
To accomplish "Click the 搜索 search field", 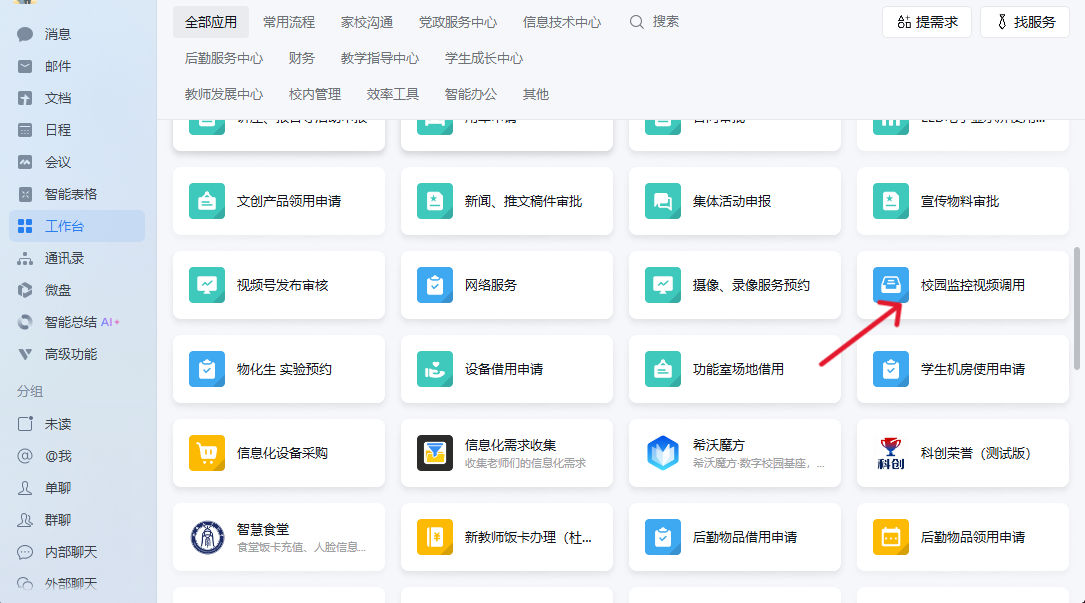I will 666,22.
